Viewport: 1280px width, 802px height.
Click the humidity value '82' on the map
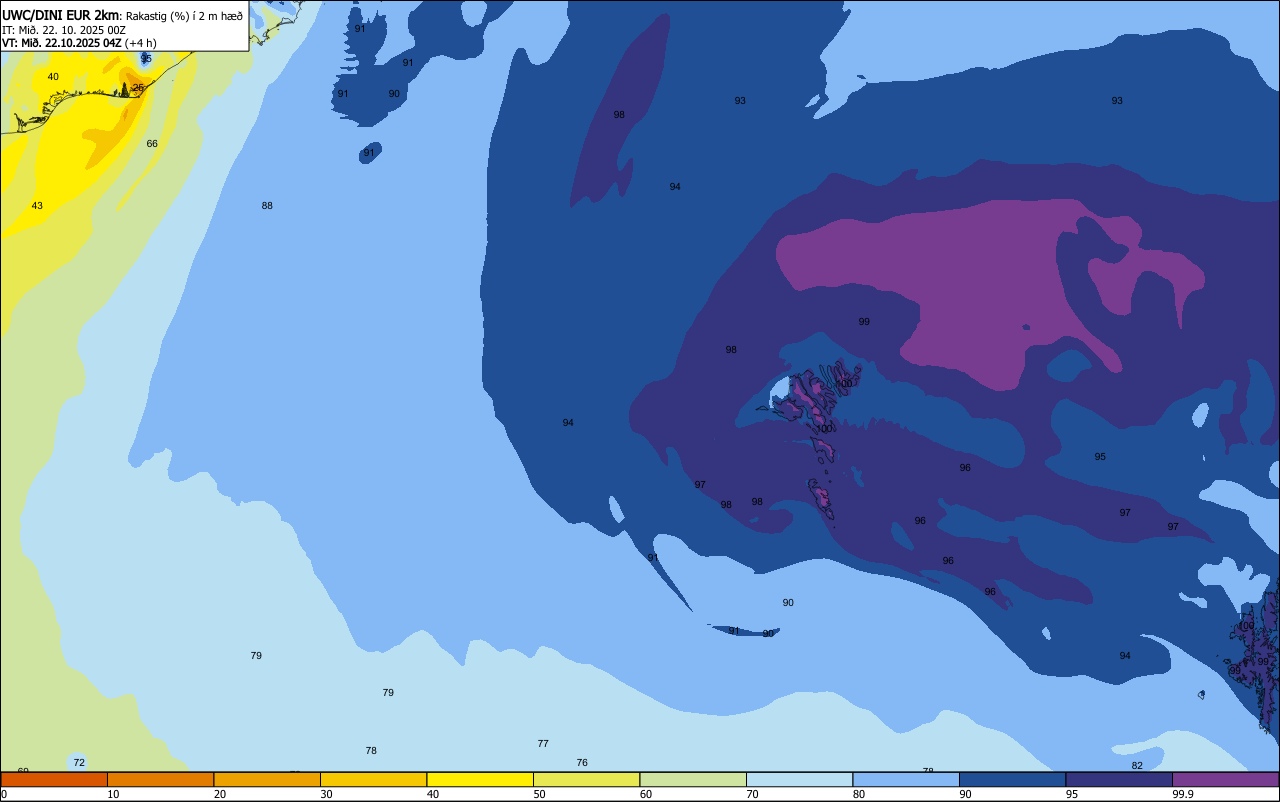(1137, 766)
